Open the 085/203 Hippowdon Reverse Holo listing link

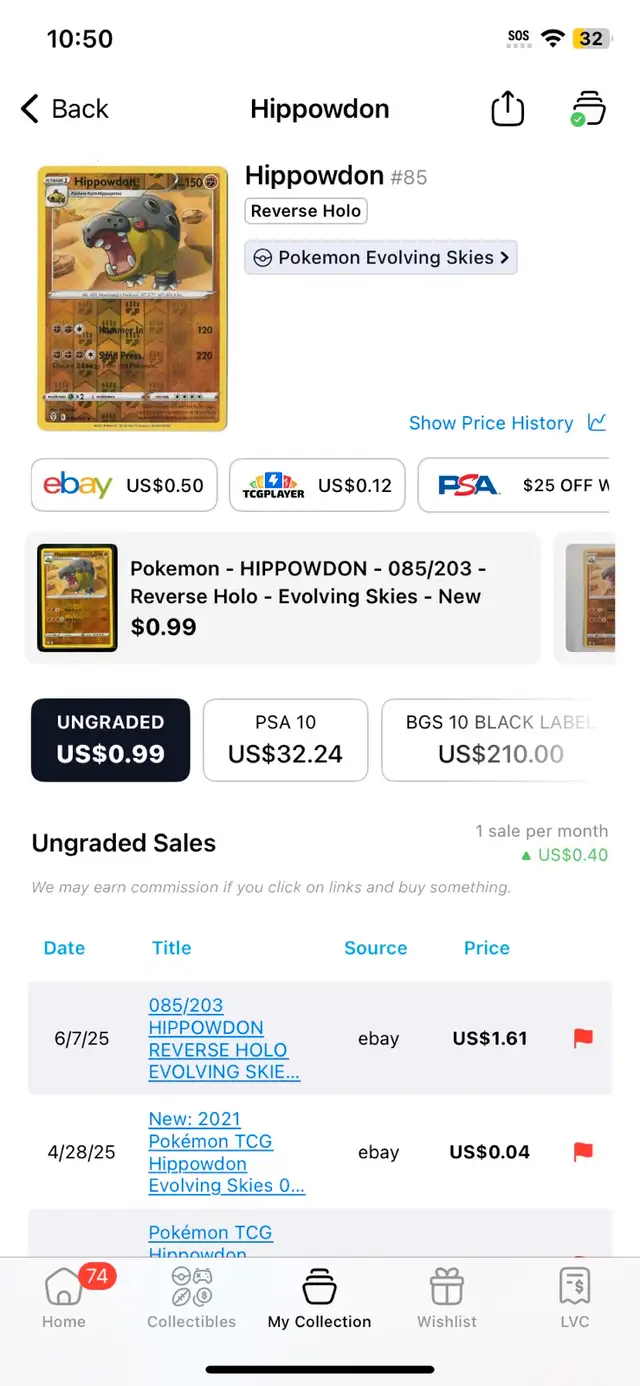pos(224,1038)
